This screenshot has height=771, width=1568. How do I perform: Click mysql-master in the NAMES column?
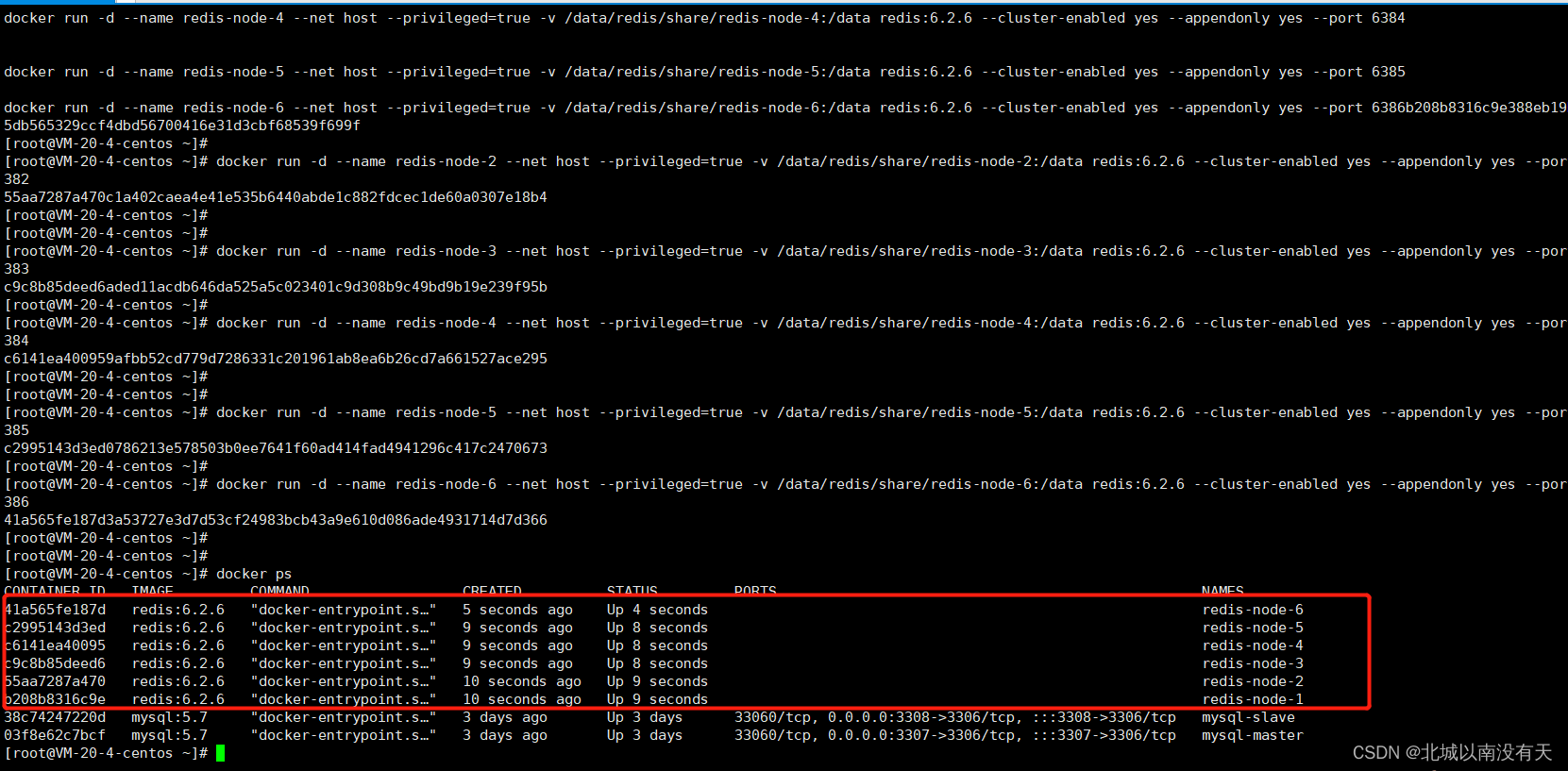(x=1253, y=735)
